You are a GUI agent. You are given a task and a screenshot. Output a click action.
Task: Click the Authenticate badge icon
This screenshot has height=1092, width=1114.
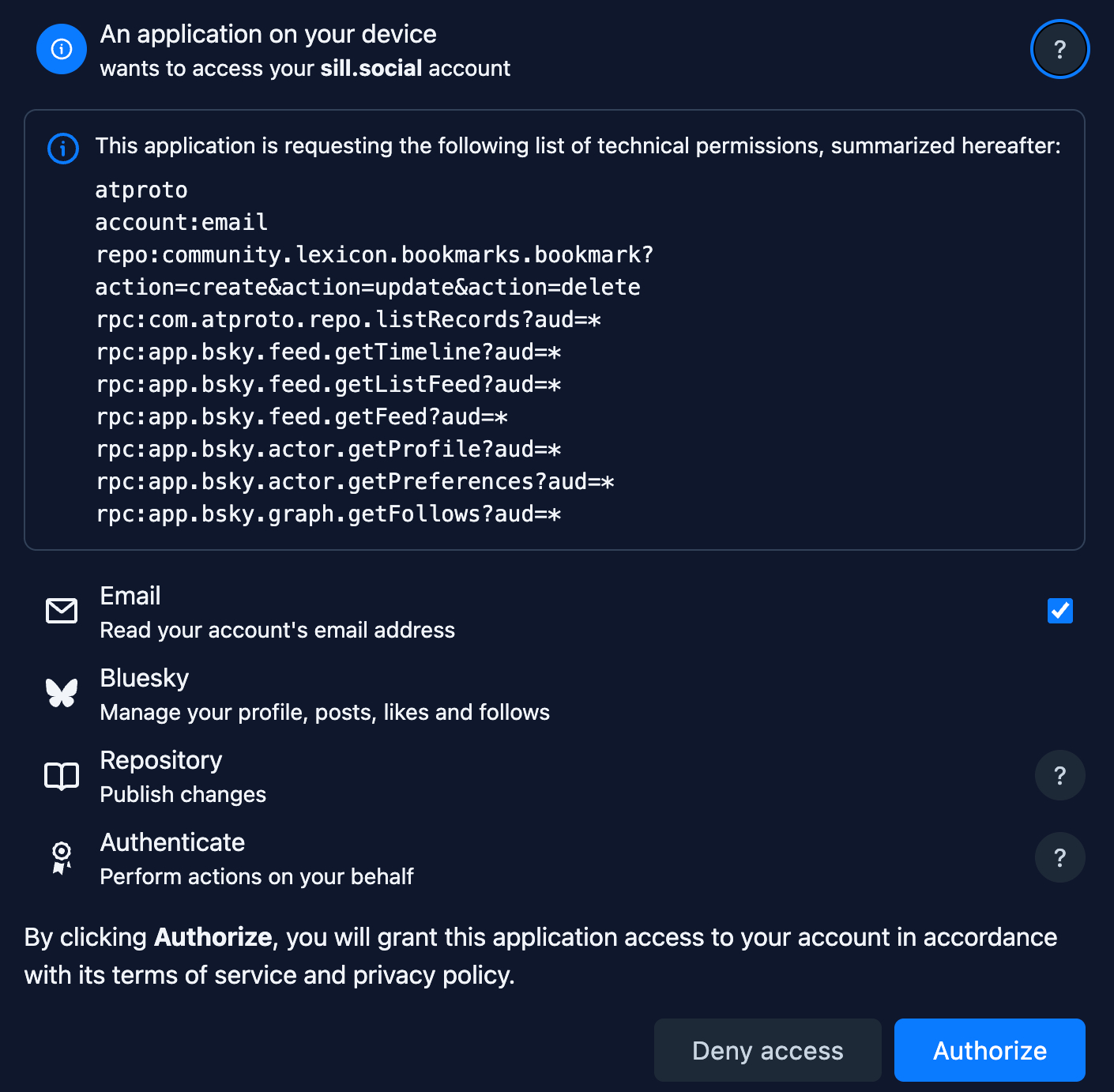click(x=62, y=858)
